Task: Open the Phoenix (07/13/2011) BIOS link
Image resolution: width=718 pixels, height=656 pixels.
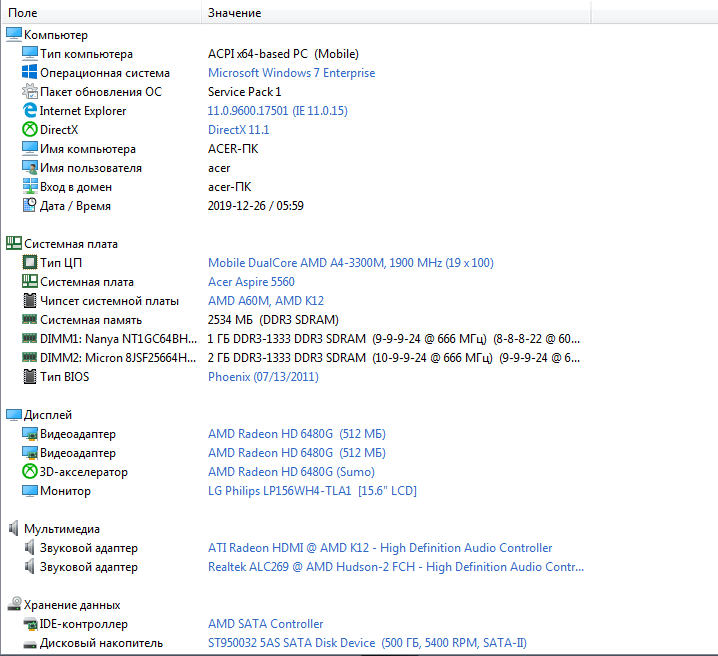Action: (263, 377)
